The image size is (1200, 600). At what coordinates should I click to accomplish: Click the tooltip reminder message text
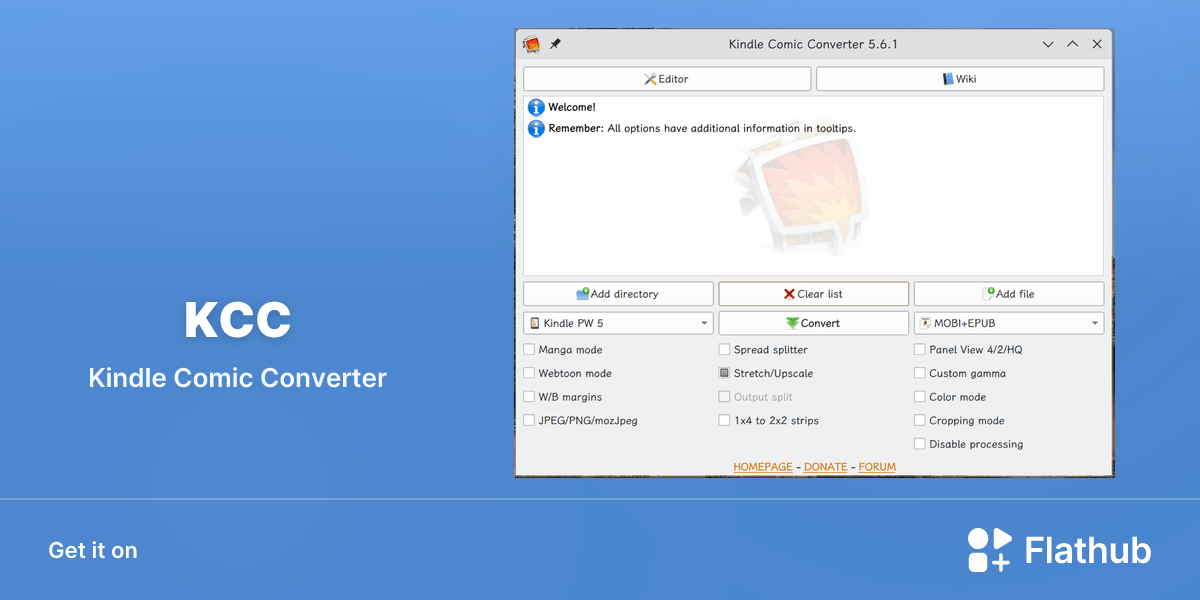point(702,129)
